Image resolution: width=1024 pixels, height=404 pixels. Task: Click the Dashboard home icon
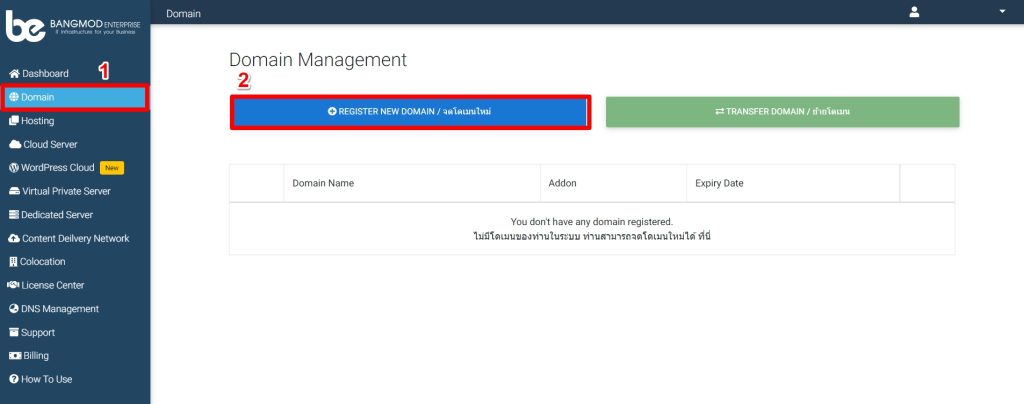coord(14,74)
